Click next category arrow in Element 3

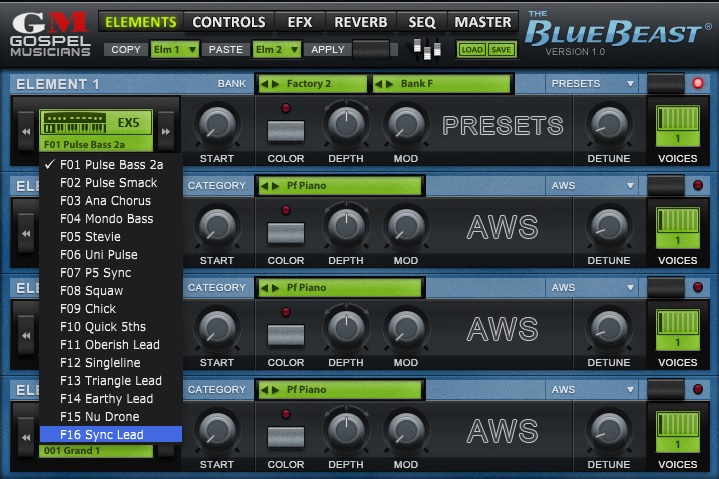[275, 288]
